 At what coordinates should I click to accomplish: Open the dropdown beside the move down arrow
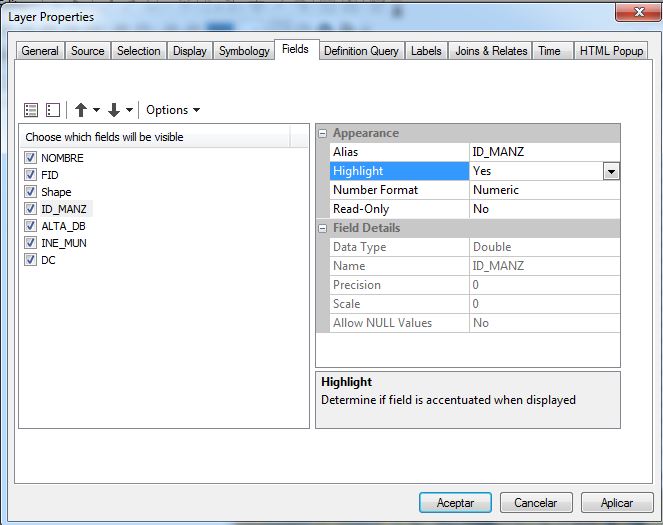130,110
